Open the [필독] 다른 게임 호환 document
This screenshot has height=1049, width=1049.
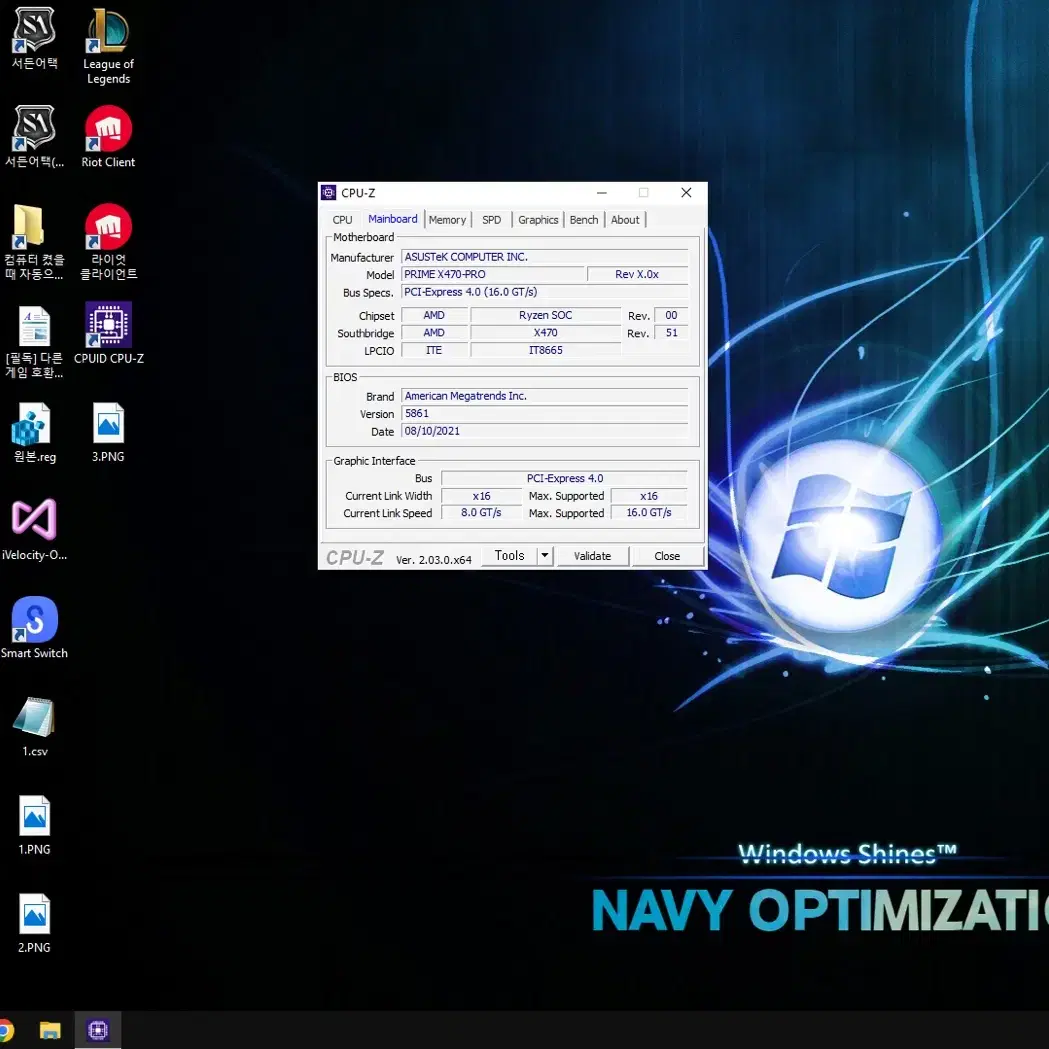[x=34, y=341]
